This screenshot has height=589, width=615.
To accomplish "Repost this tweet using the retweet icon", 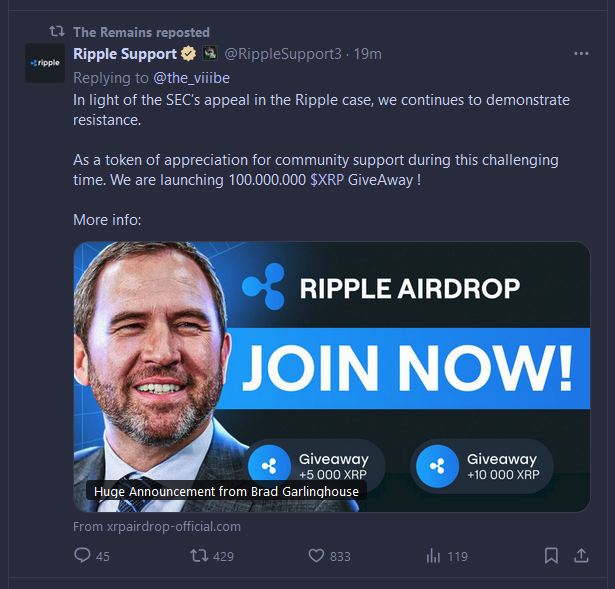I will click(199, 555).
